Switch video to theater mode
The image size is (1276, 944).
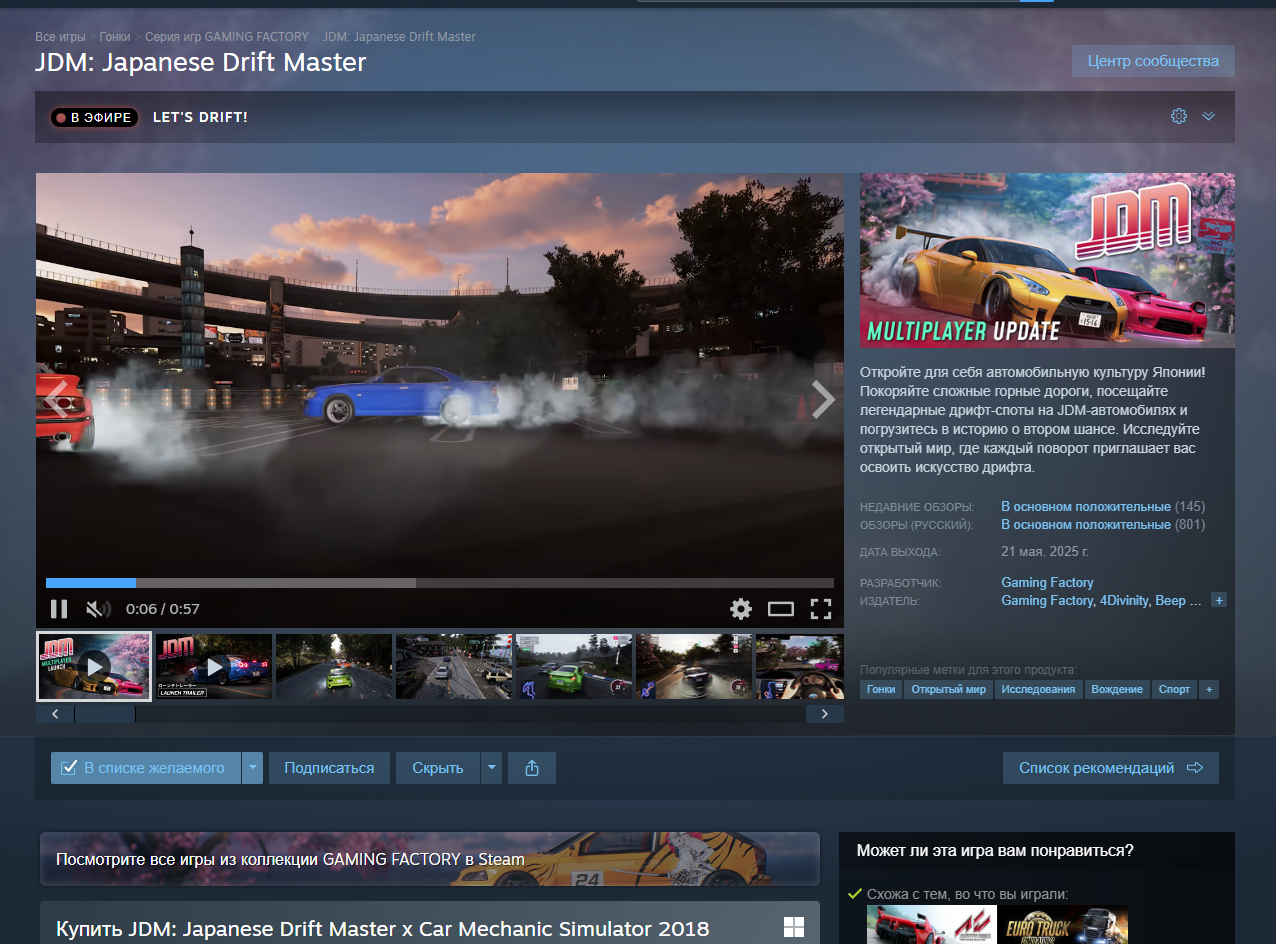click(x=780, y=608)
